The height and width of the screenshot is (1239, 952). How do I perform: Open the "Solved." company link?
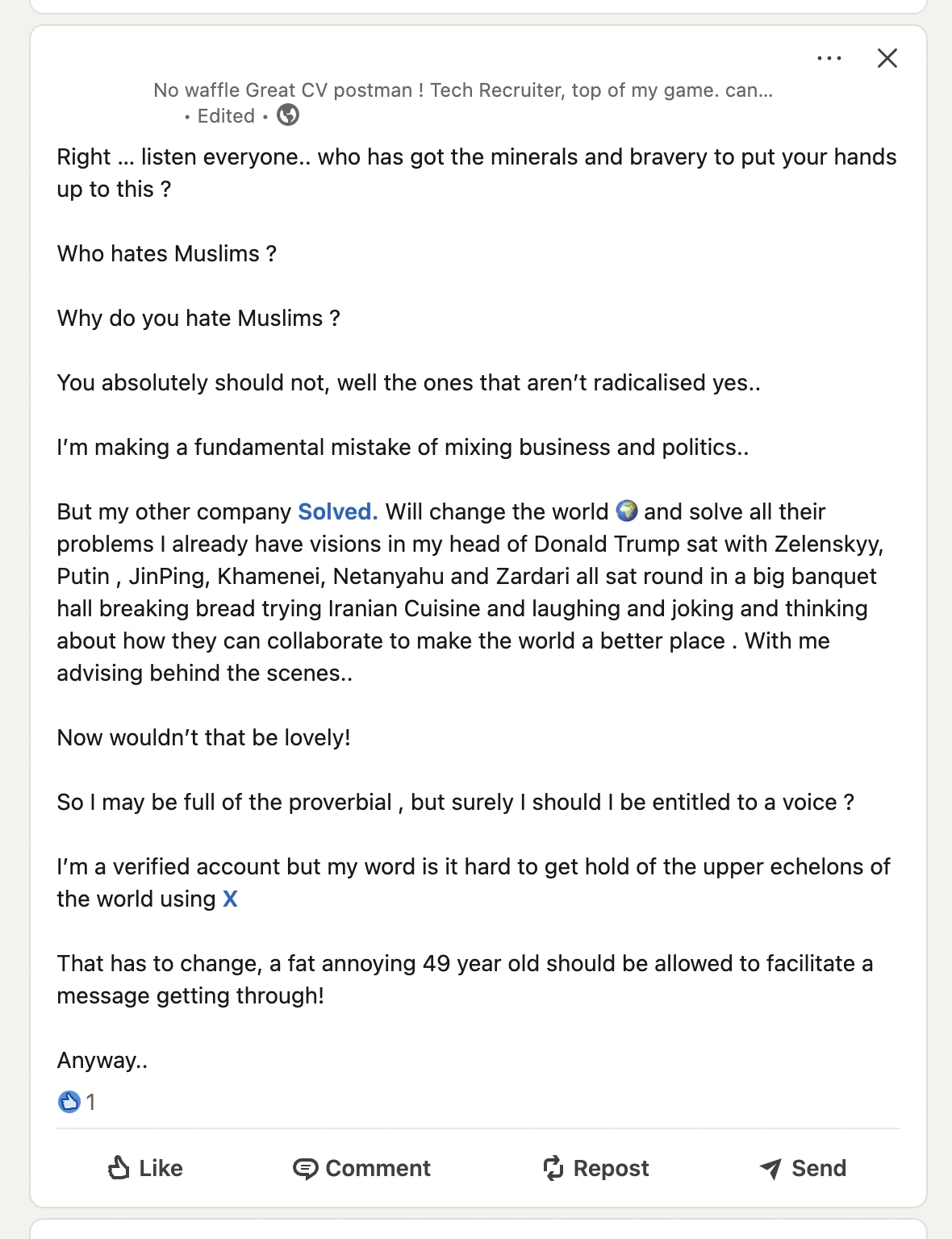pyautogui.click(x=337, y=511)
